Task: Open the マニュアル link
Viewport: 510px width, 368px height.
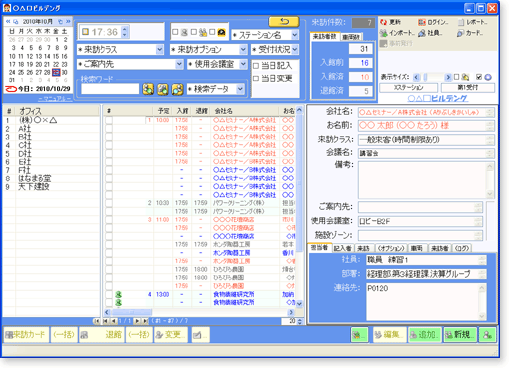Action: pyautogui.click(x=55, y=99)
